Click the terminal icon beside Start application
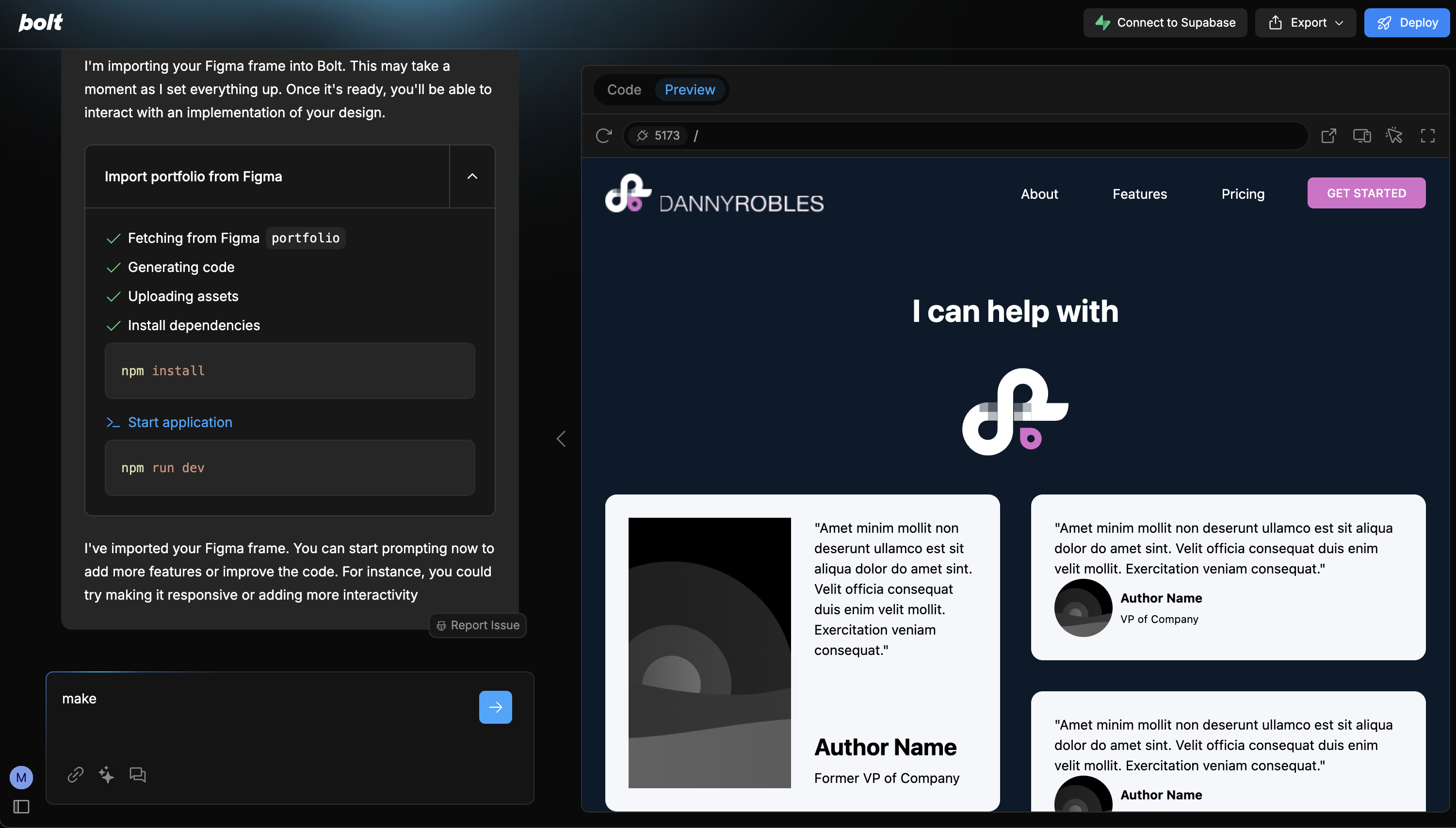 click(x=113, y=422)
